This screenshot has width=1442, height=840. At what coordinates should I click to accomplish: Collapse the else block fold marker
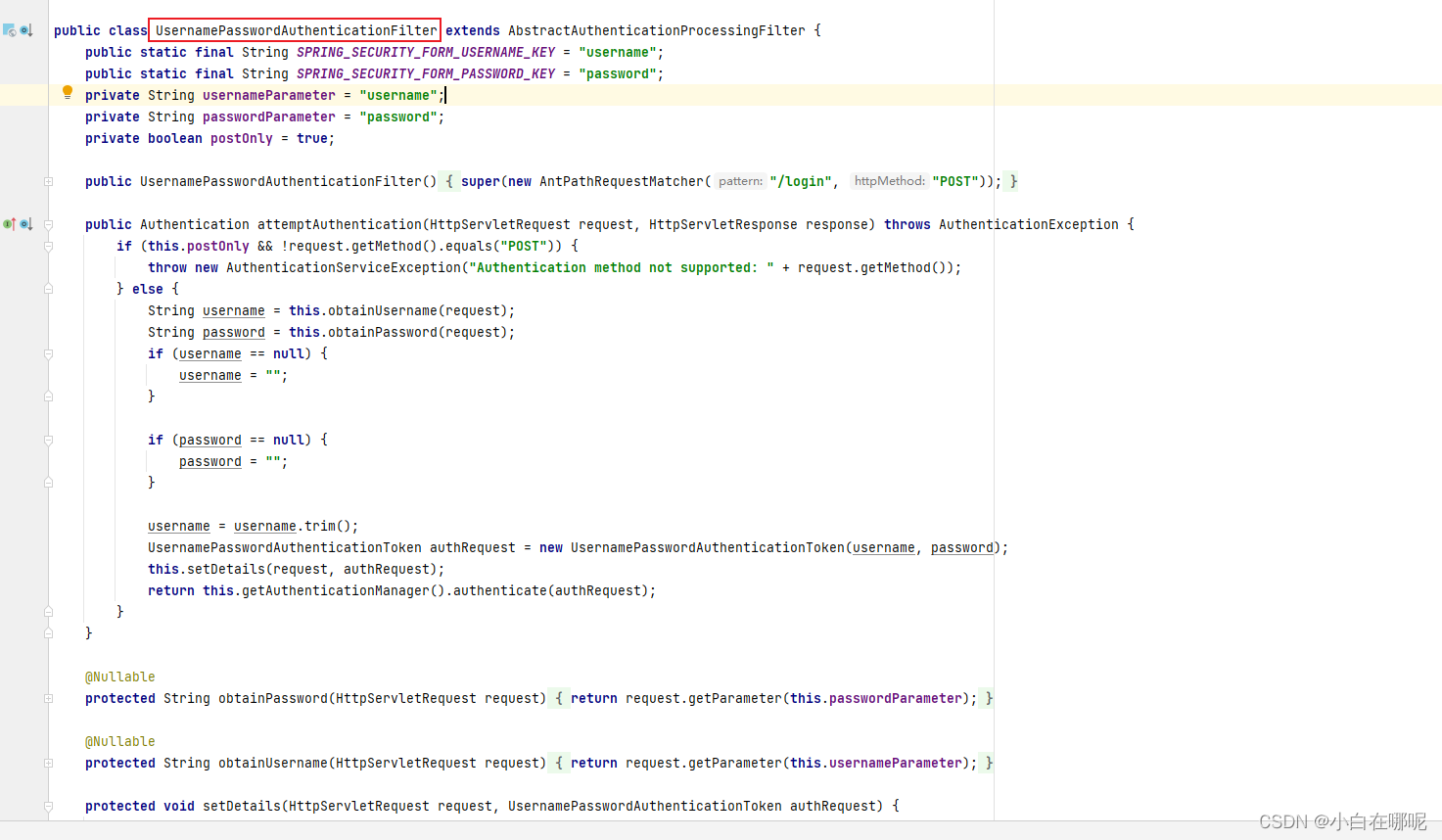click(x=48, y=289)
